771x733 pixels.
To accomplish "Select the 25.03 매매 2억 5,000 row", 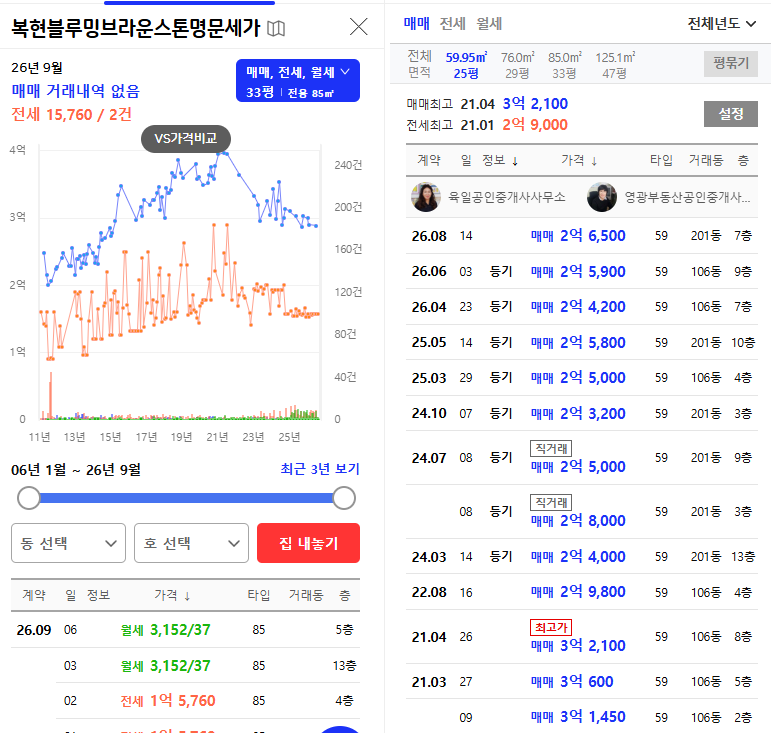I will (582, 378).
